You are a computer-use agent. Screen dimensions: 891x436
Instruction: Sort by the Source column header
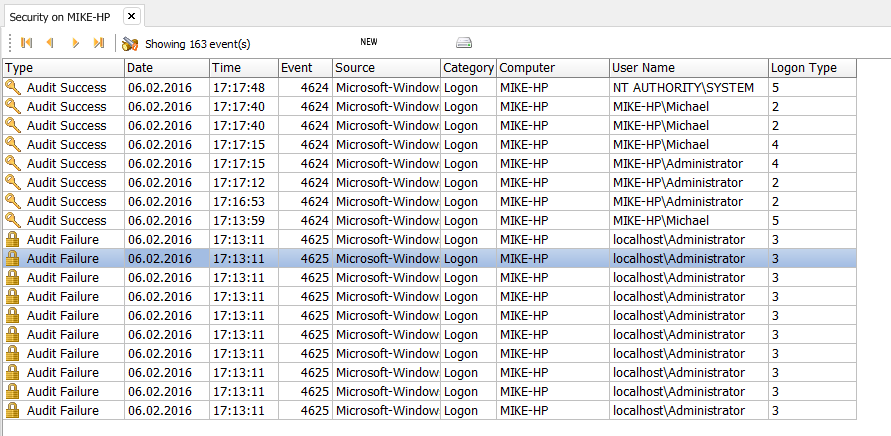(386, 68)
